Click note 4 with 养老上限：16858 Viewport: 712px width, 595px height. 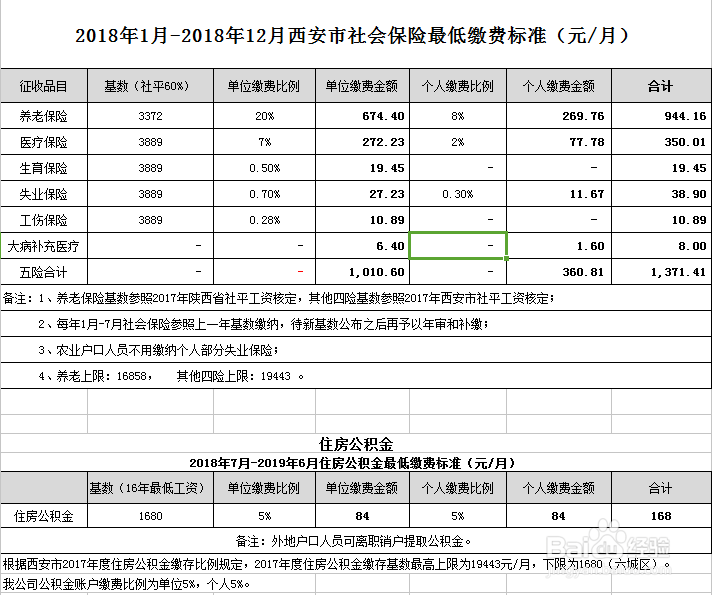coord(356,376)
